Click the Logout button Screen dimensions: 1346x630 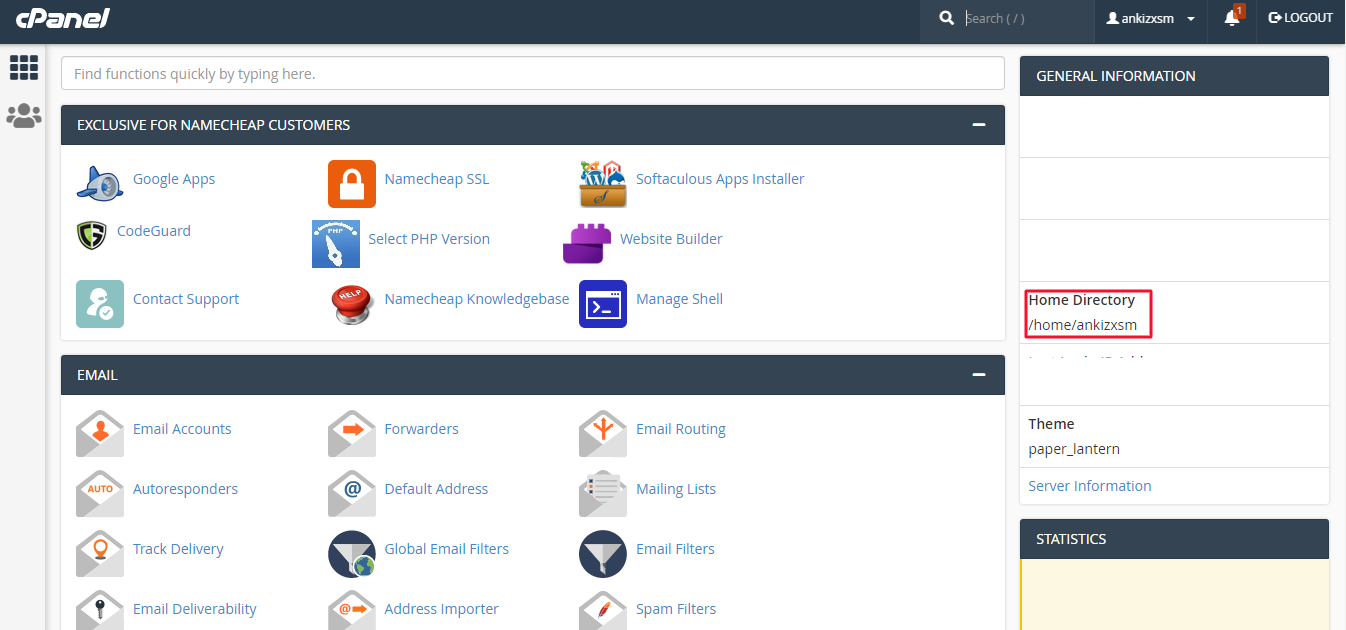(1300, 18)
